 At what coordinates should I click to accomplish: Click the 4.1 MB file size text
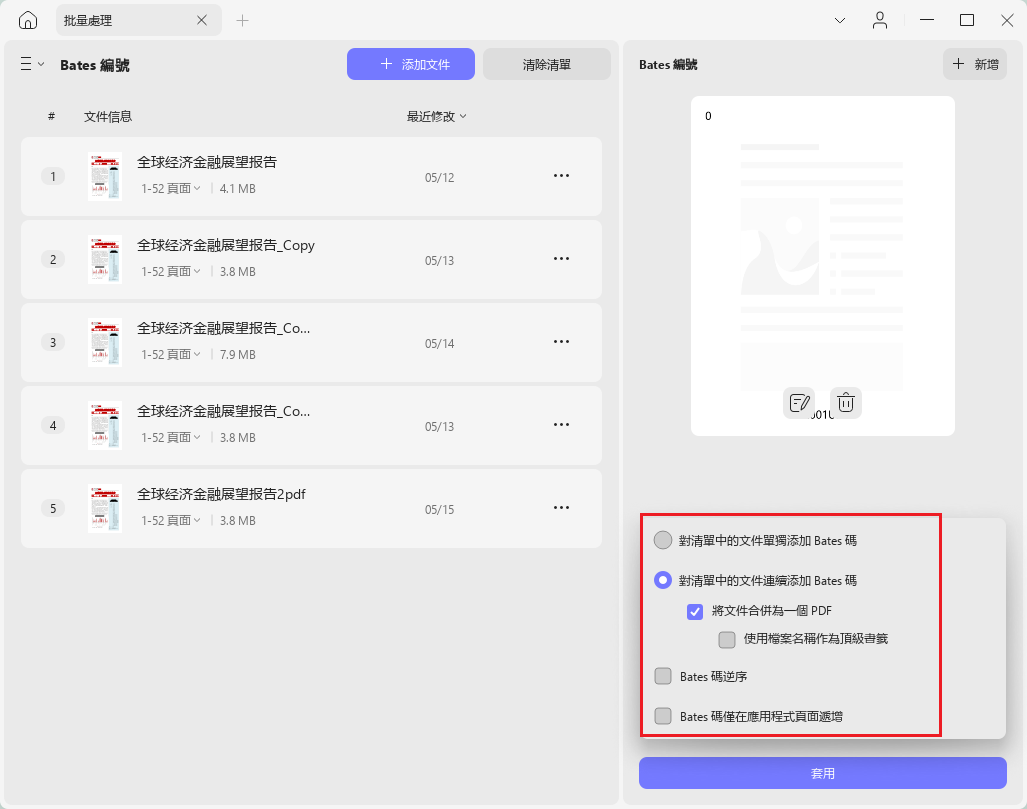click(x=238, y=189)
